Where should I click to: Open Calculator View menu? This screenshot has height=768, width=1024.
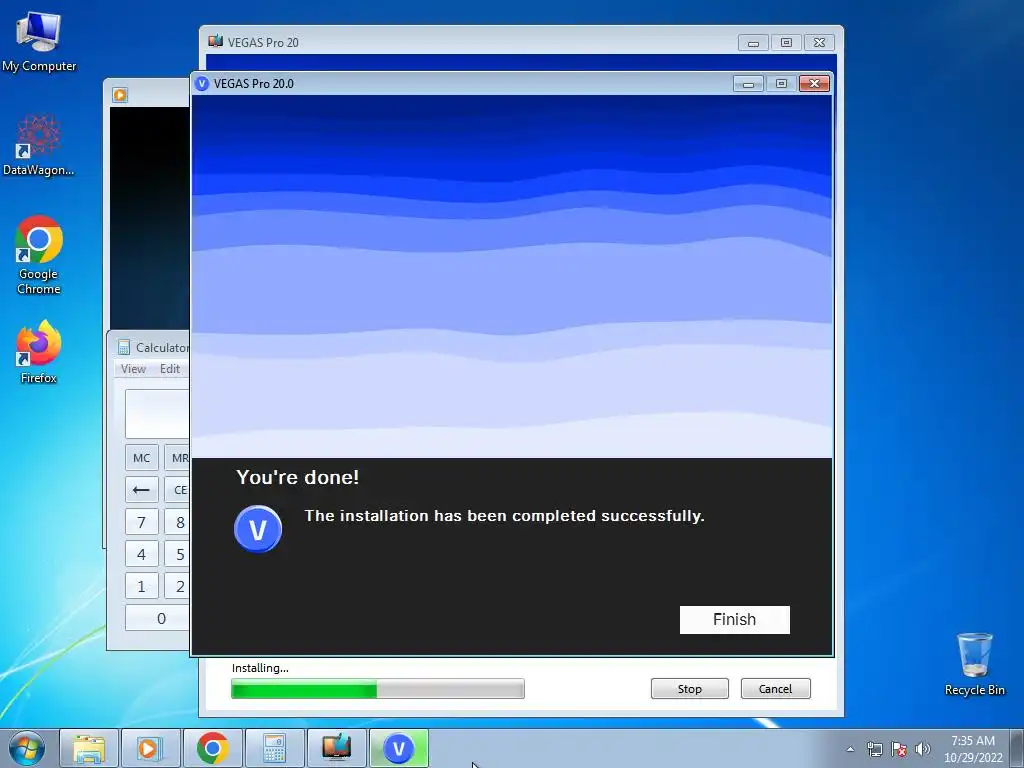pyautogui.click(x=133, y=369)
